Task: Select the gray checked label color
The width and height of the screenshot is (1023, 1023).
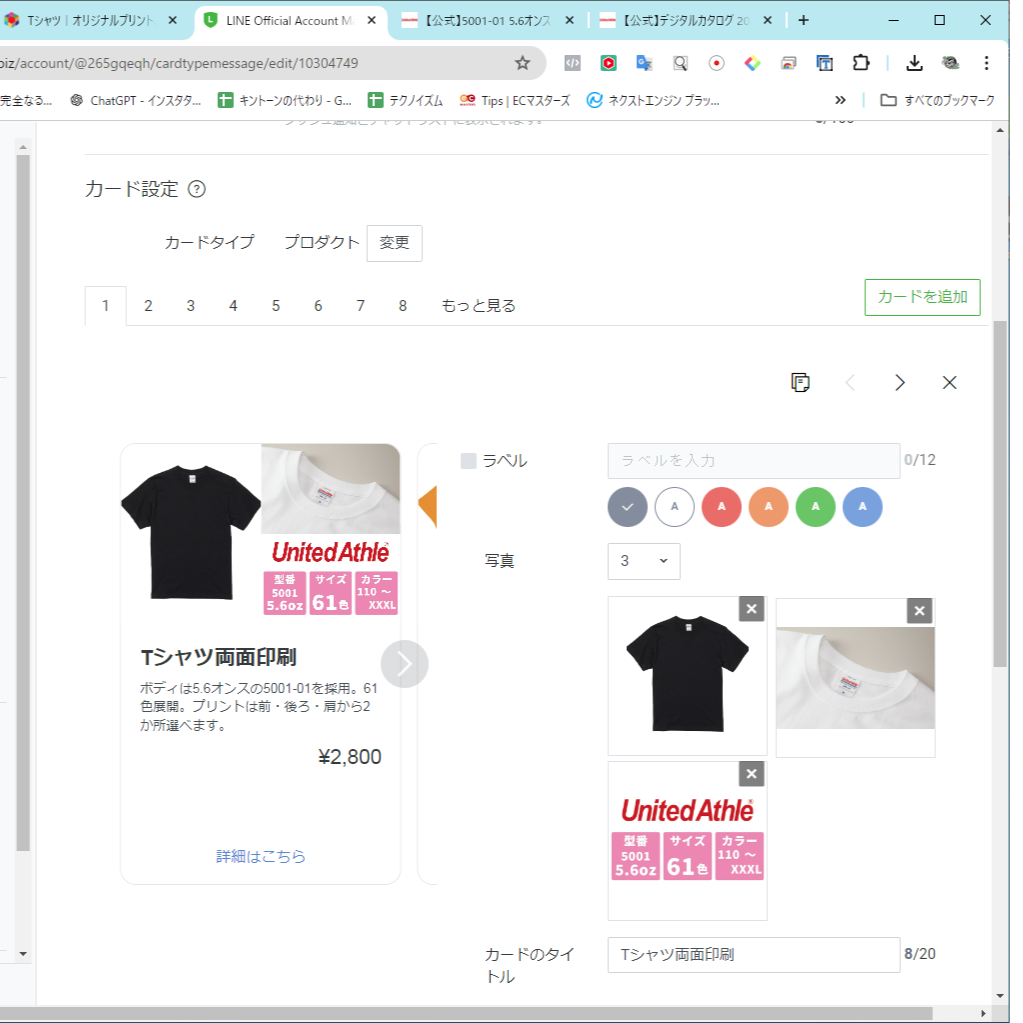Action: pos(628,506)
